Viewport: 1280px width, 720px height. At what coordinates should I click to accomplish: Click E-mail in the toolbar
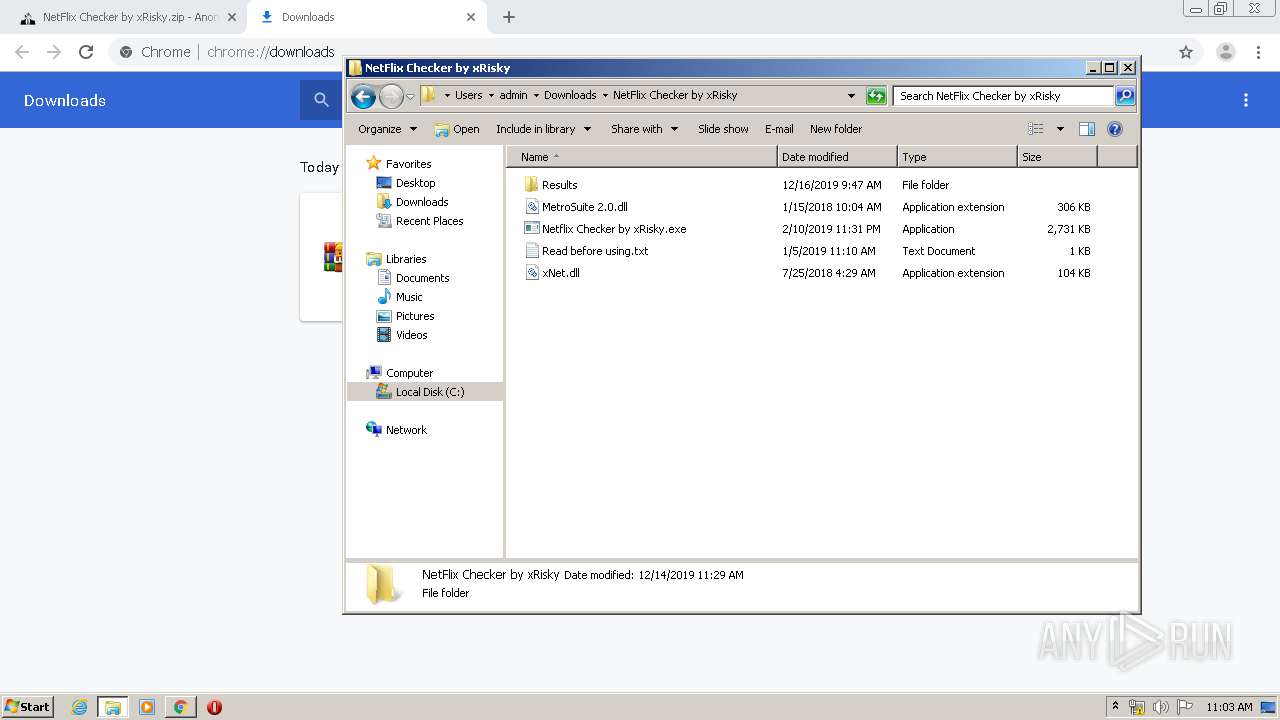click(x=779, y=129)
